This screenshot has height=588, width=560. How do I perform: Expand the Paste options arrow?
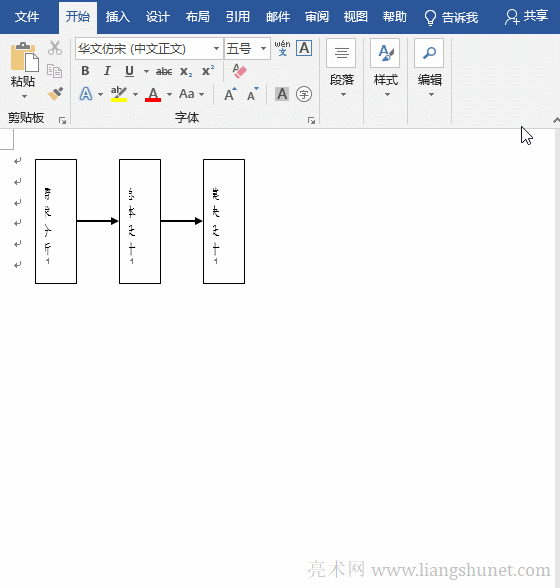[24, 96]
